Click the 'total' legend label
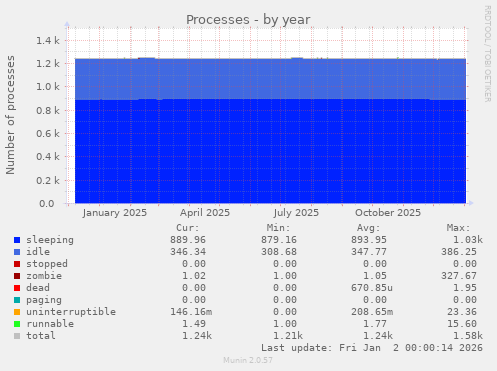 click(41, 336)
